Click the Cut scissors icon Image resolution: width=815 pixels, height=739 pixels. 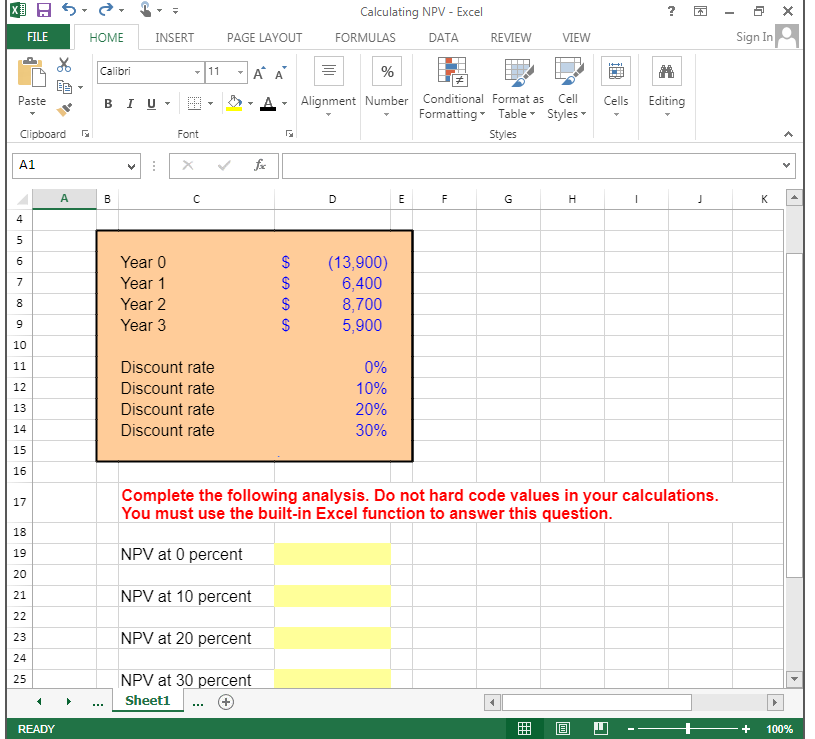coord(63,63)
